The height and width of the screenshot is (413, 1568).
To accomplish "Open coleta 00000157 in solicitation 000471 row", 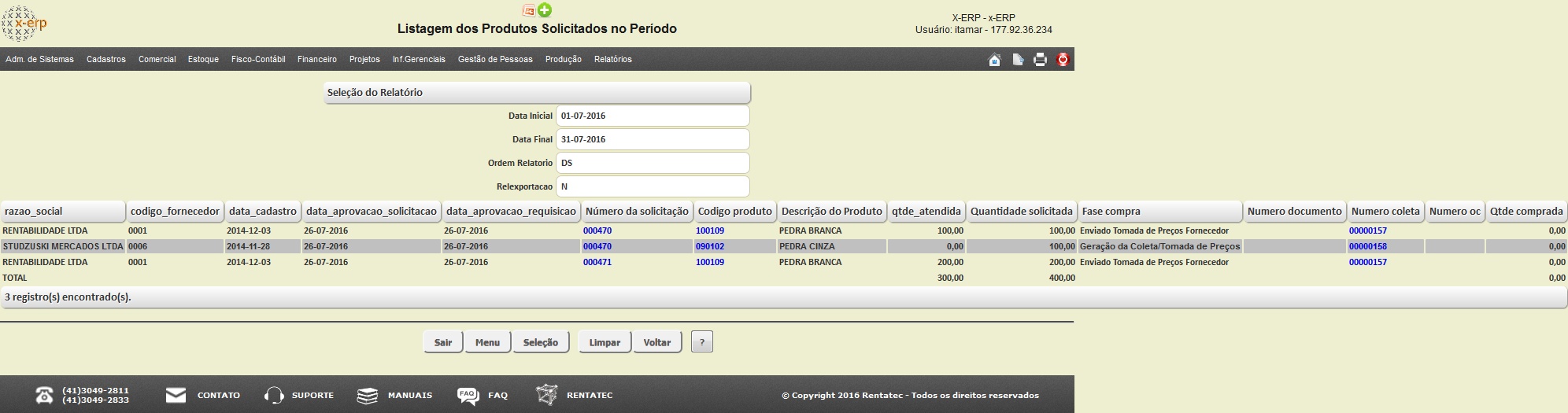I will point(1368,262).
